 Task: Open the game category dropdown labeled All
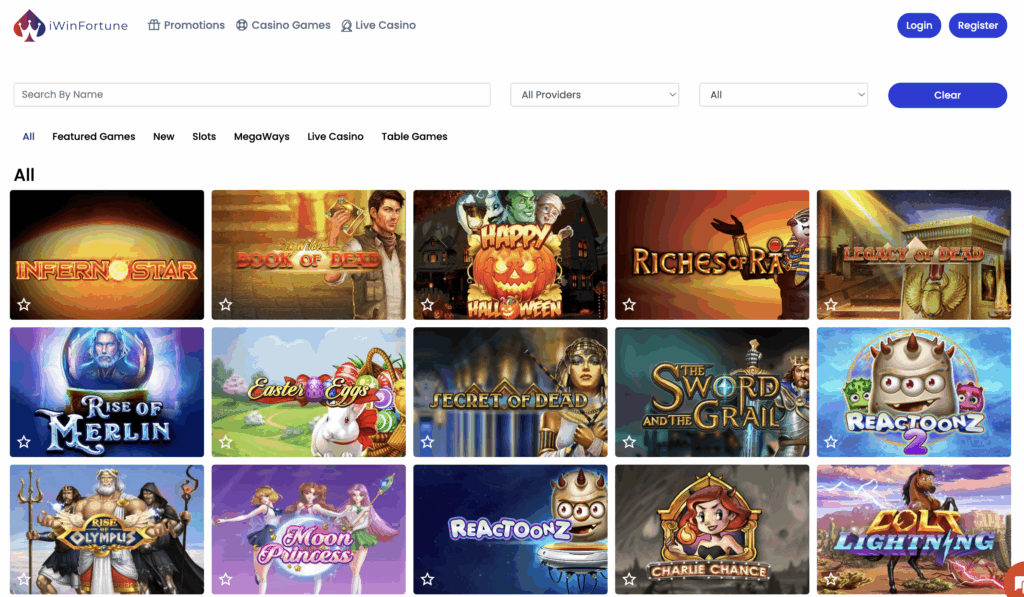(783, 94)
